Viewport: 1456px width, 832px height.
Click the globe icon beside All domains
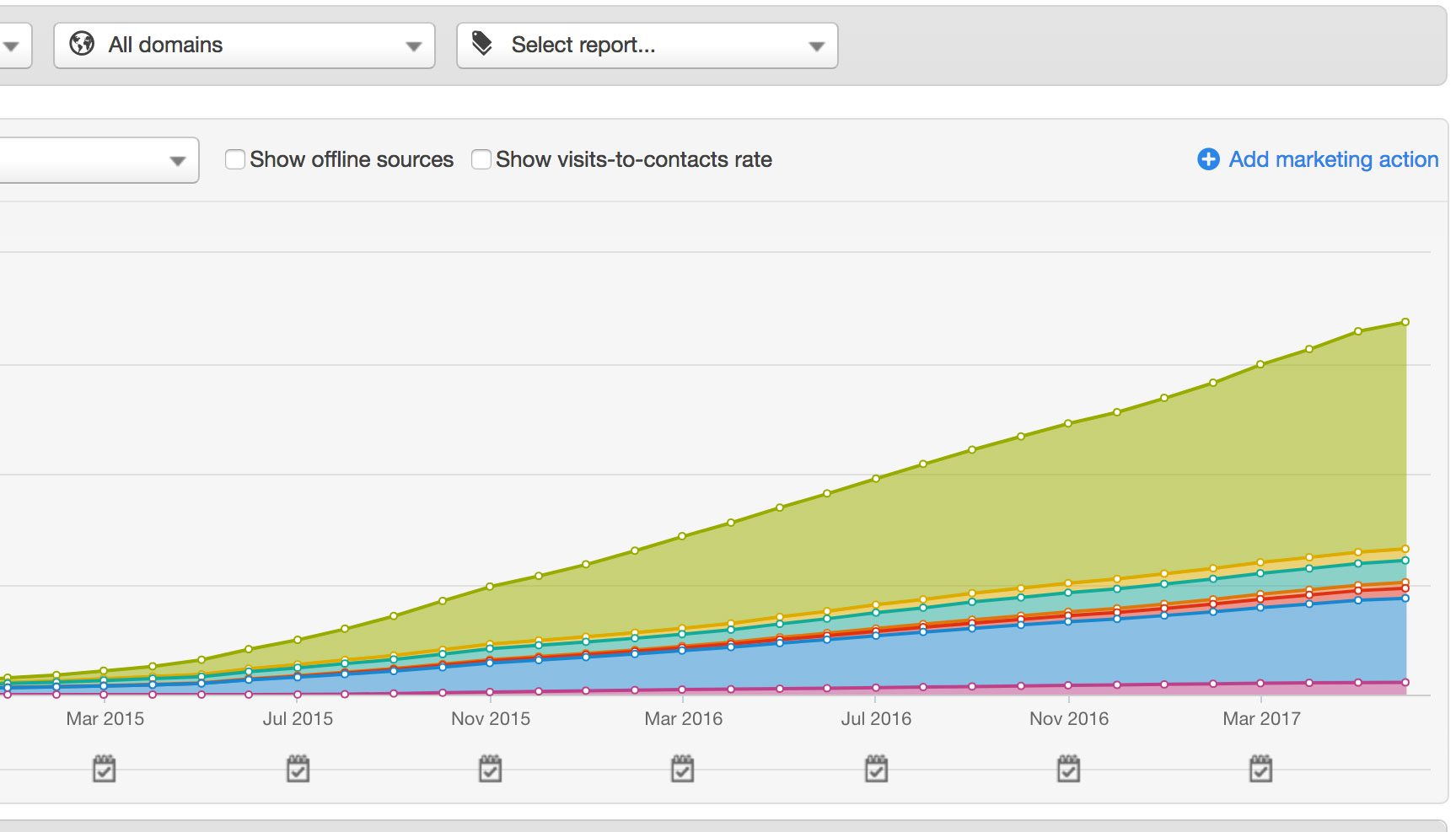[82, 44]
